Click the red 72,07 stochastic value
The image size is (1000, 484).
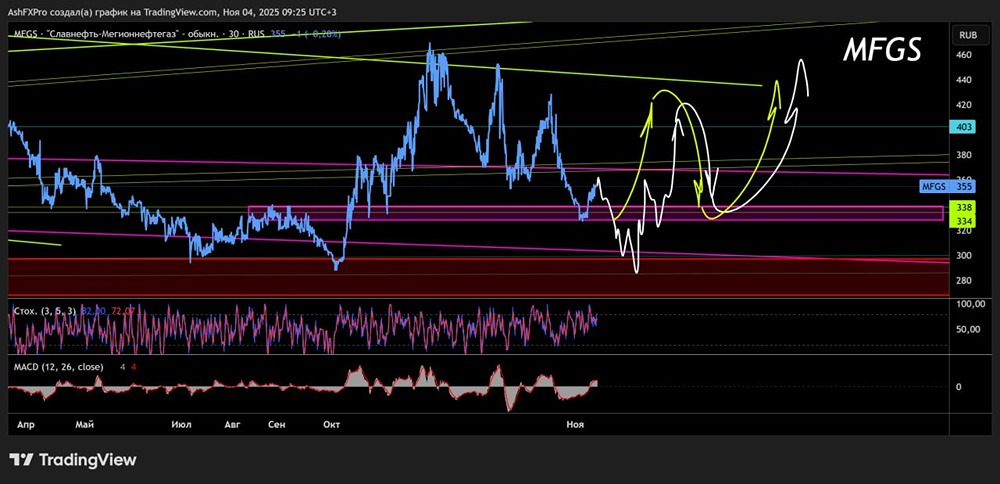[x=122, y=311]
